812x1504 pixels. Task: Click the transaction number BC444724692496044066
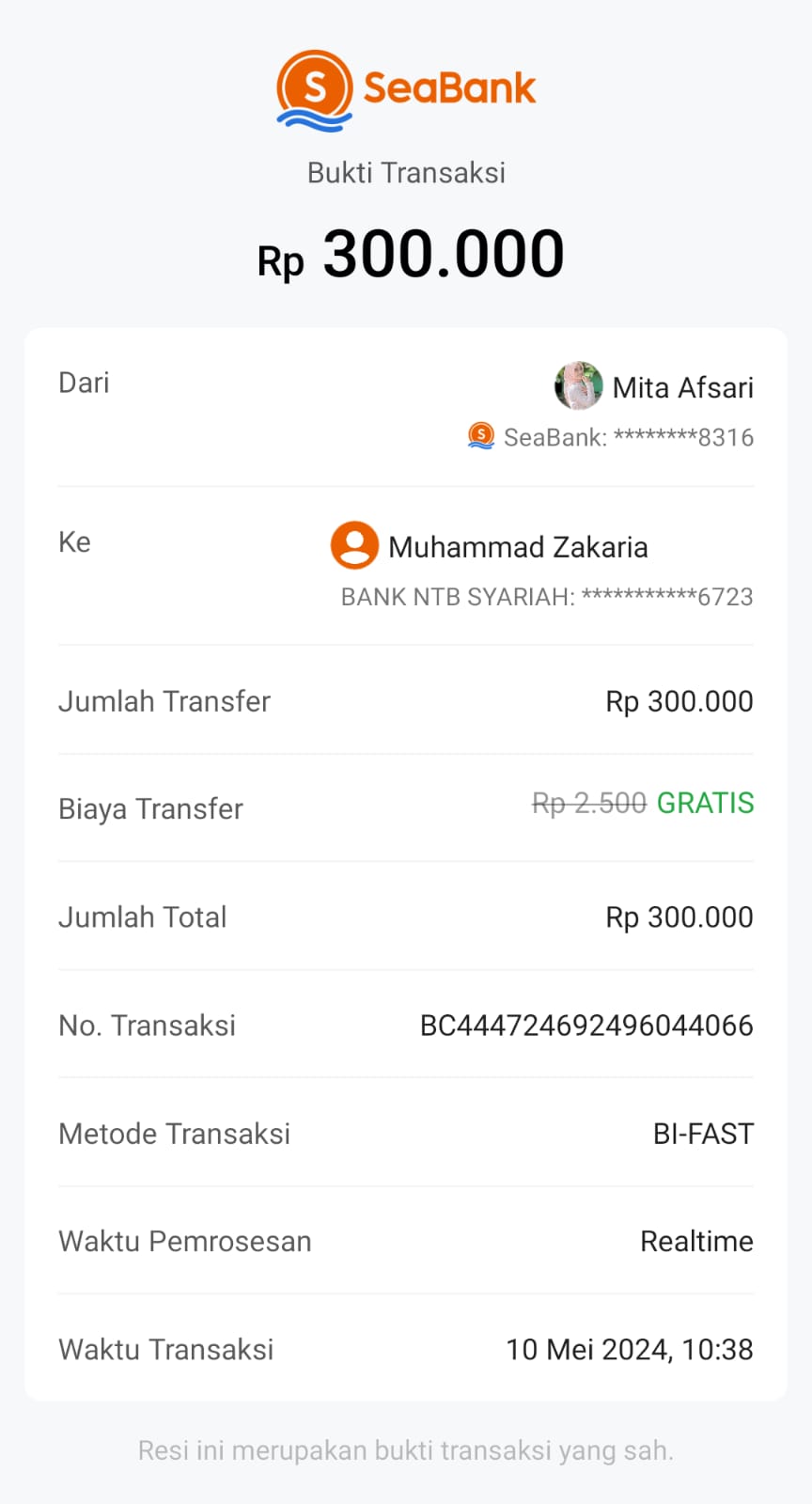[x=586, y=1026]
